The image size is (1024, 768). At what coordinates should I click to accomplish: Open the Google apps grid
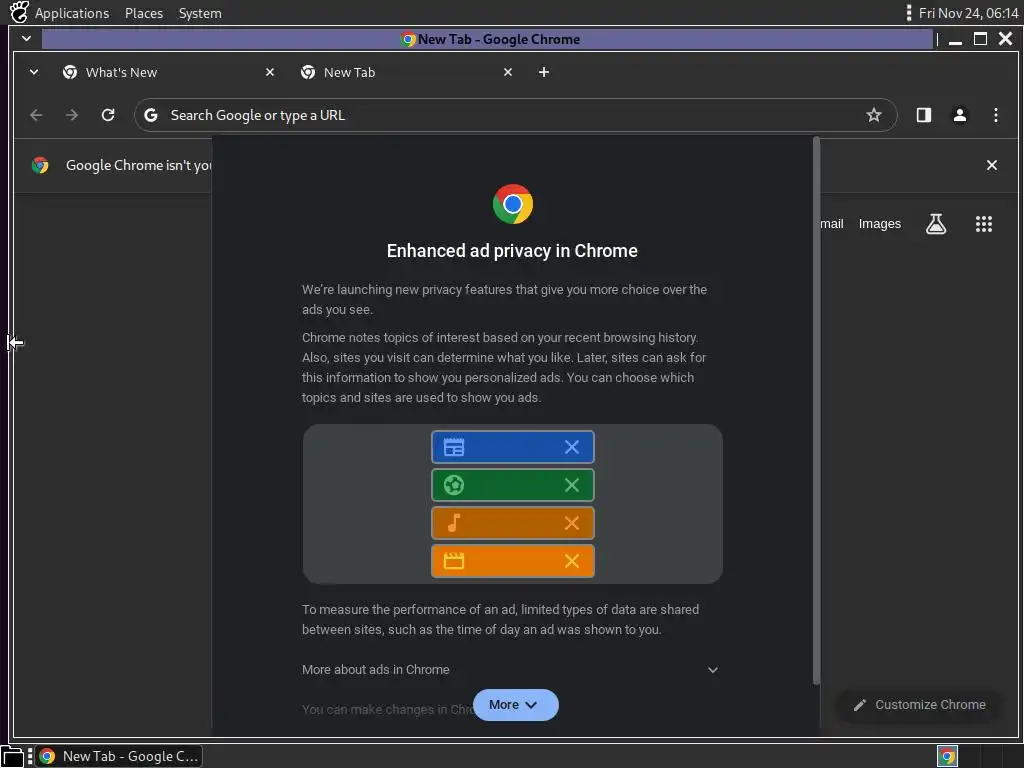pyautogui.click(x=984, y=224)
